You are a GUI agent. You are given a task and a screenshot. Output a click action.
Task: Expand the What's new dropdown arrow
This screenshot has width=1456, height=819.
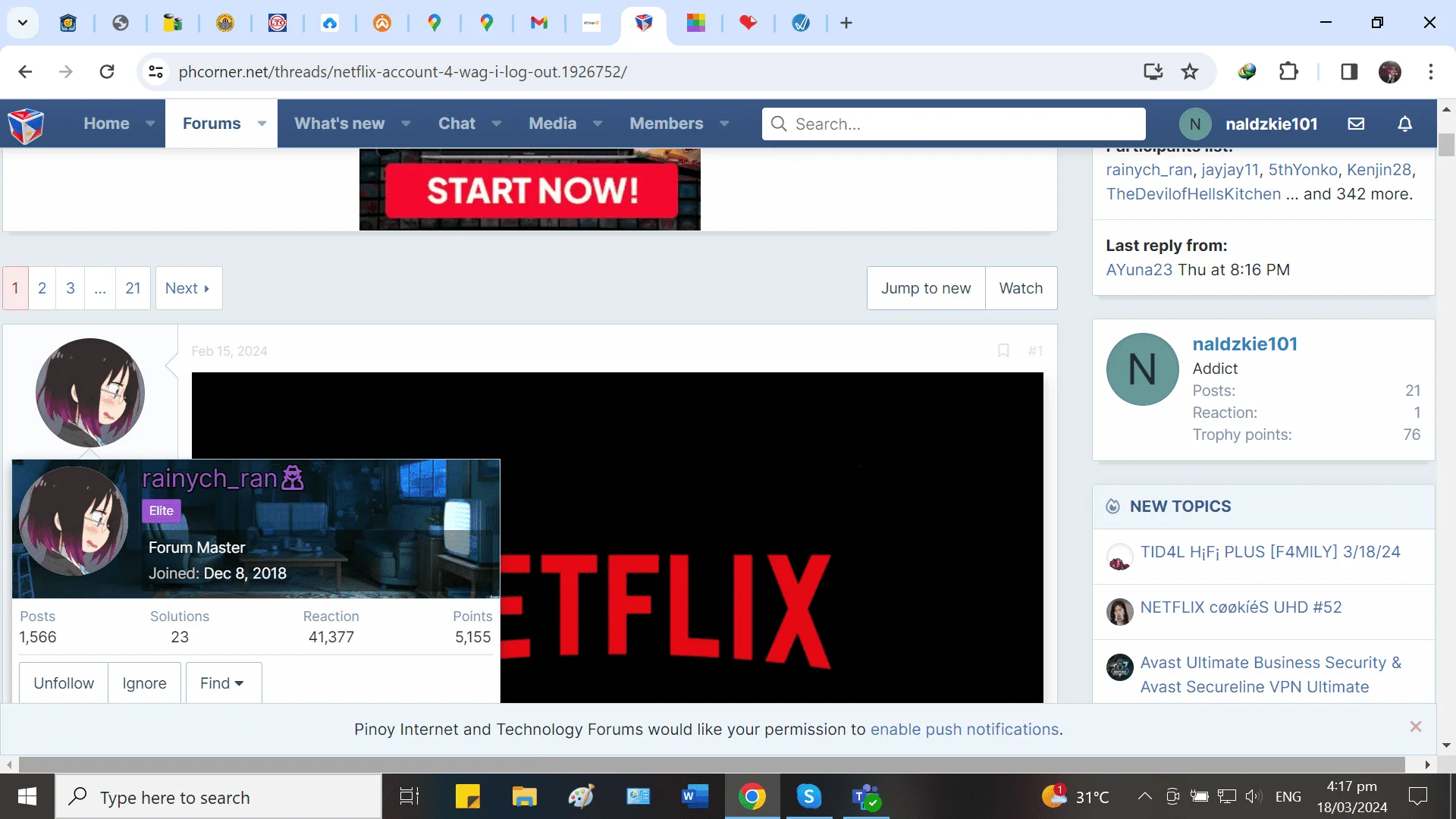point(406,124)
